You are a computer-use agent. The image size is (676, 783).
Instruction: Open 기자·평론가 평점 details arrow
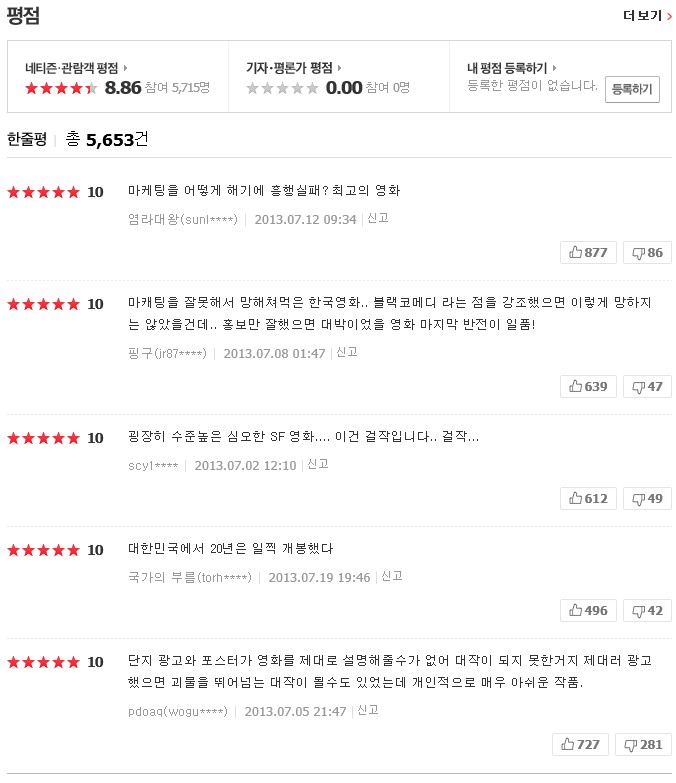[x=338, y=68]
